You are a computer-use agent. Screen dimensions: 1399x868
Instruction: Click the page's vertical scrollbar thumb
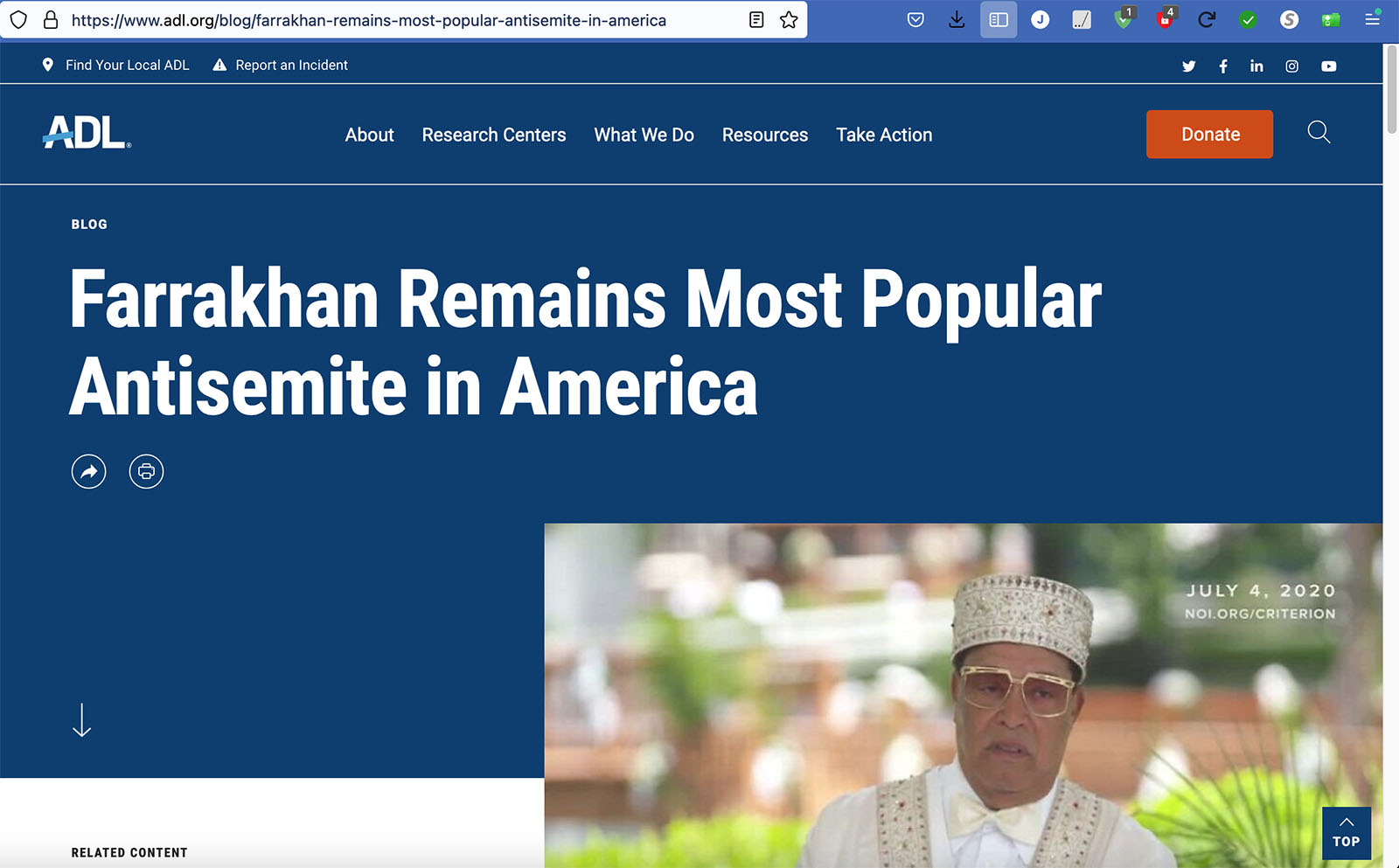pyautogui.click(x=1391, y=89)
